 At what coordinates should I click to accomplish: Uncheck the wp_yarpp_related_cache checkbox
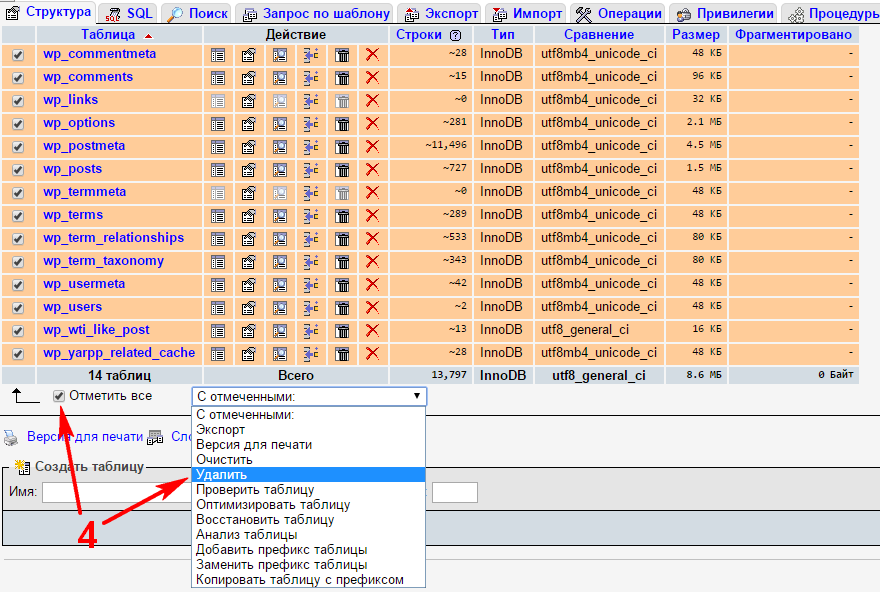point(18,354)
